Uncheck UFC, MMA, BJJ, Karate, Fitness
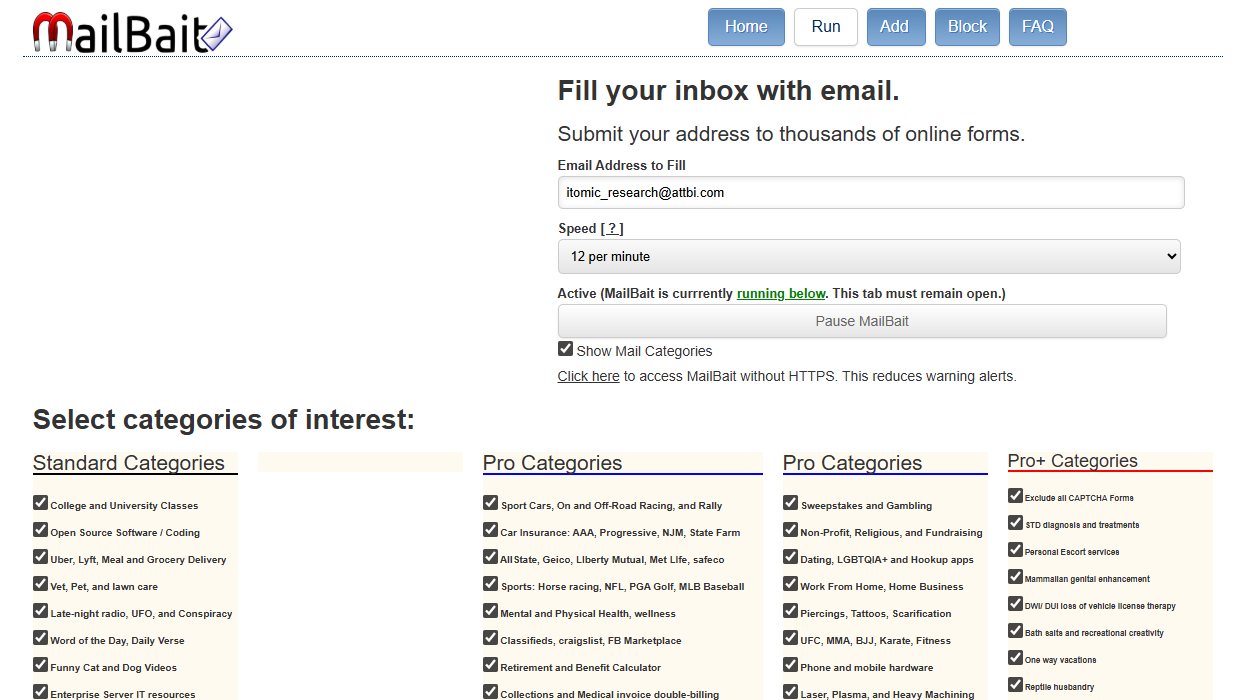 (x=791, y=638)
